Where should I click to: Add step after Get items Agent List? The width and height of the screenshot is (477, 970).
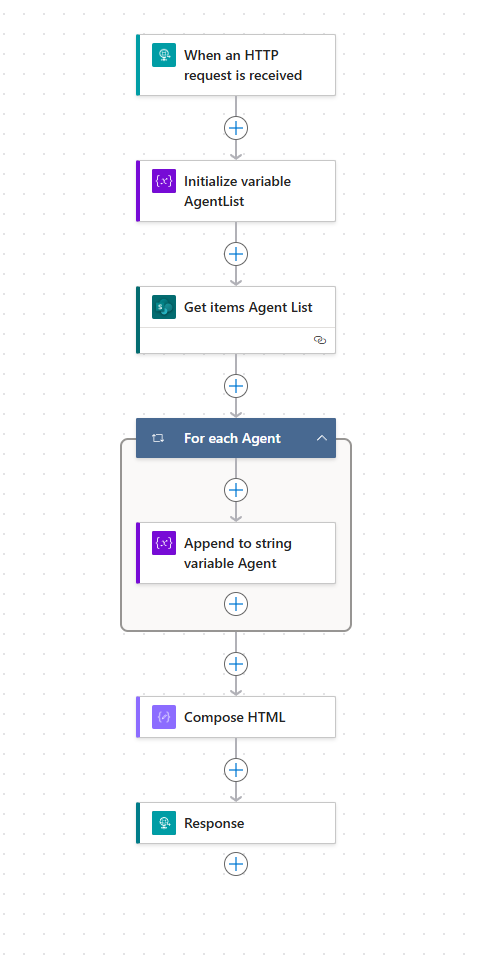click(x=236, y=386)
